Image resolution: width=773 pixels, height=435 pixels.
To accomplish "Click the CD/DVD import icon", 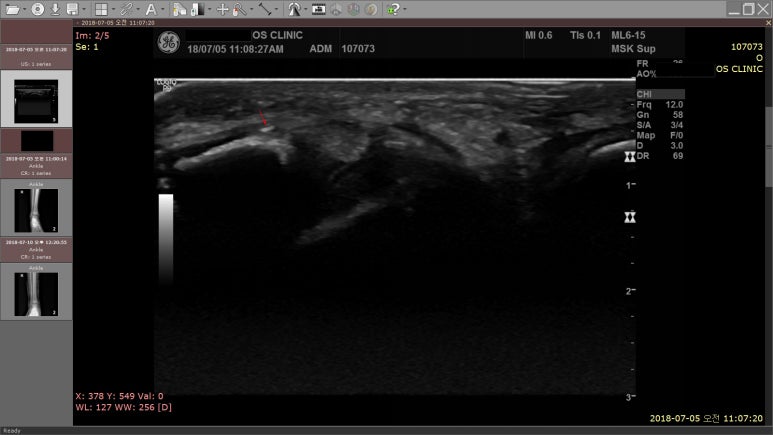I will 37,9.
